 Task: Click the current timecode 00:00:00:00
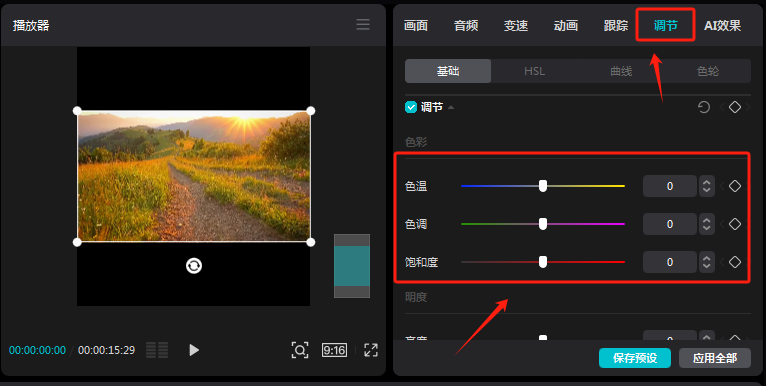37,350
